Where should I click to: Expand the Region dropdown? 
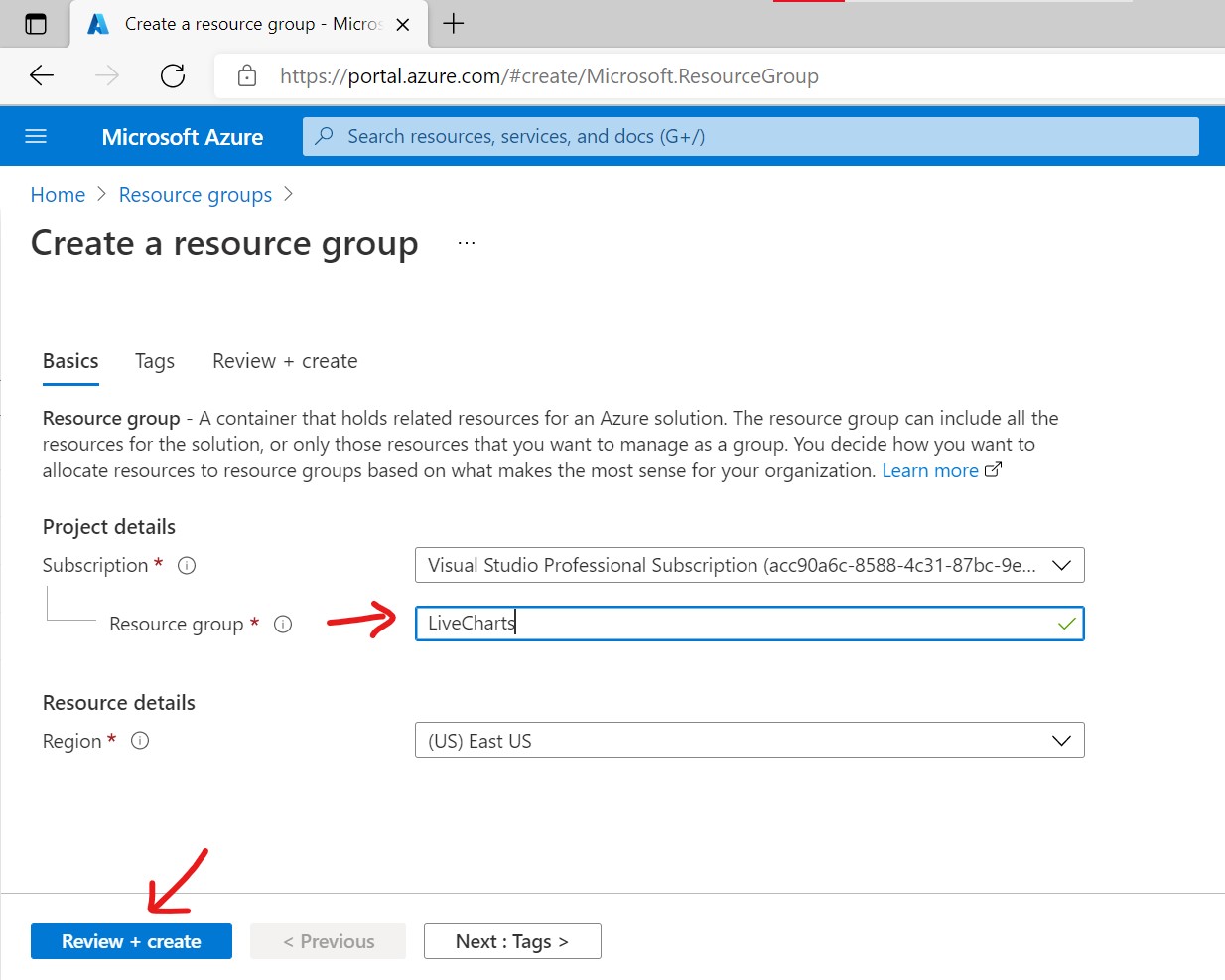[1061, 741]
